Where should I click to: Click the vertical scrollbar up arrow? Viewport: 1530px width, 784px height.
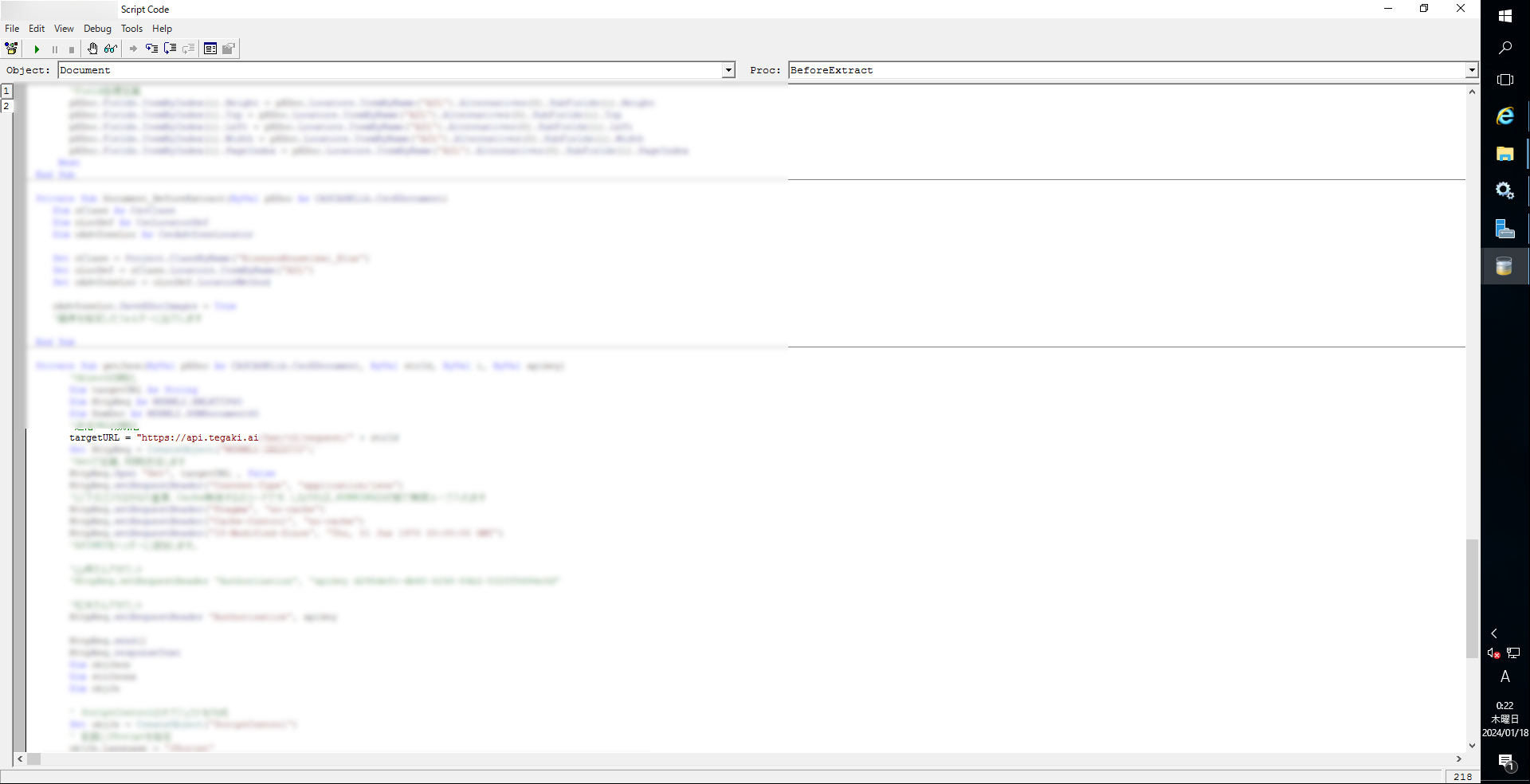coord(1472,92)
